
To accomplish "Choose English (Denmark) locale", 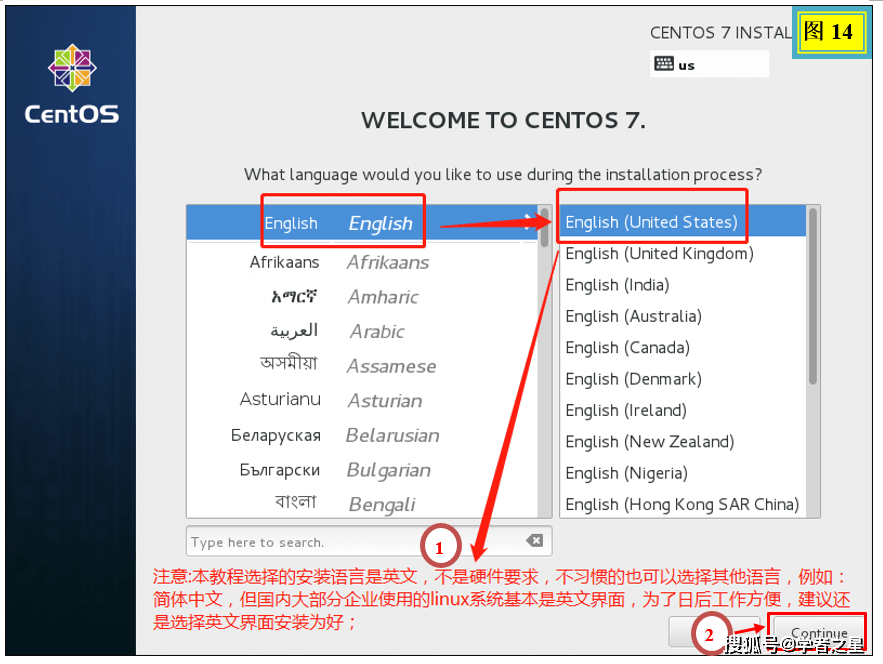I will (683, 379).
